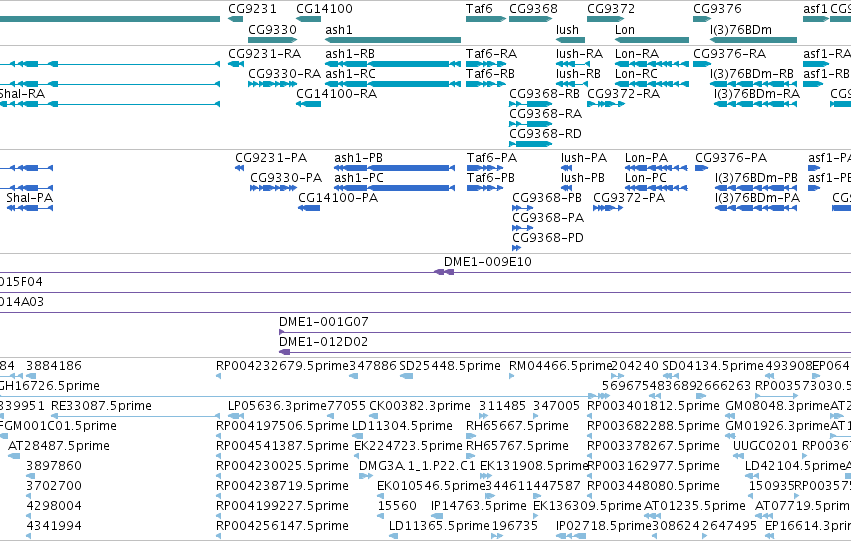Select EST RM04466.5prime
The height and width of the screenshot is (541, 851).
[560, 366]
